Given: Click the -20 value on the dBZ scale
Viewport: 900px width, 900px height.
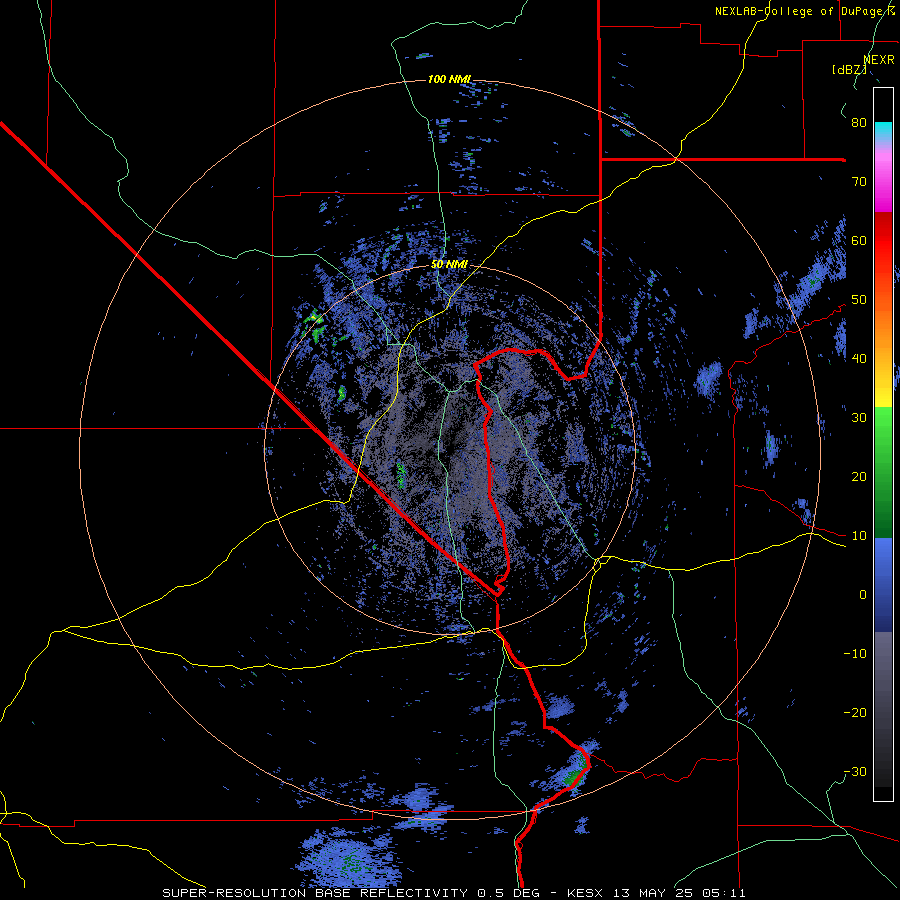Looking at the screenshot, I should (855, 713).
